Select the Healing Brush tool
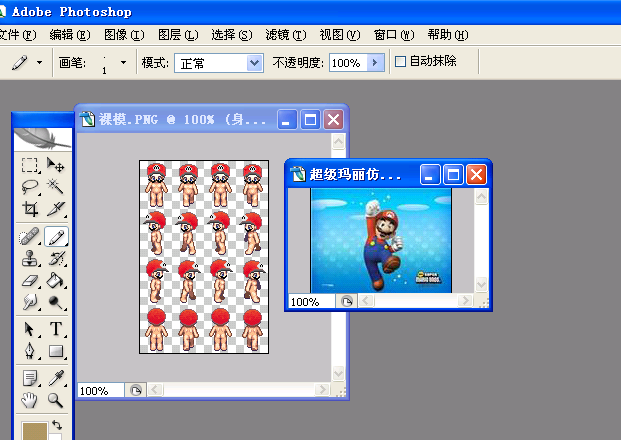Image resolution: width=621 pixels, height=440 pixels. [x=30, y=237]
